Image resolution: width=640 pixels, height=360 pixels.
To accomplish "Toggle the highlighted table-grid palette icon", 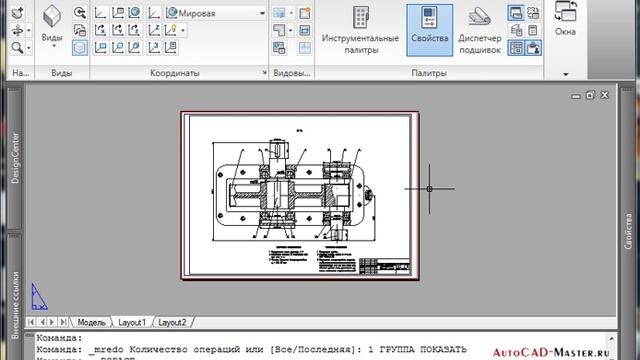I will click(516, 48).
